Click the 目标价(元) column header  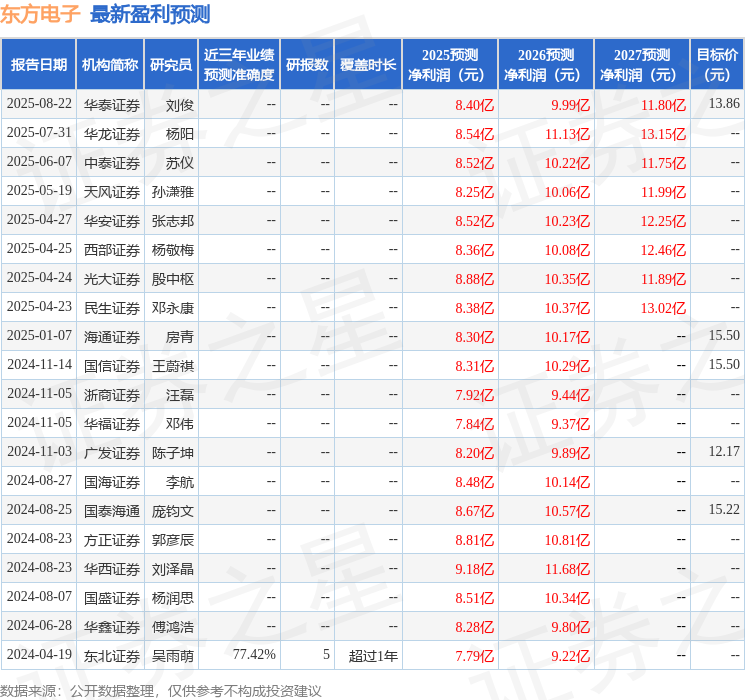(717, 65)
